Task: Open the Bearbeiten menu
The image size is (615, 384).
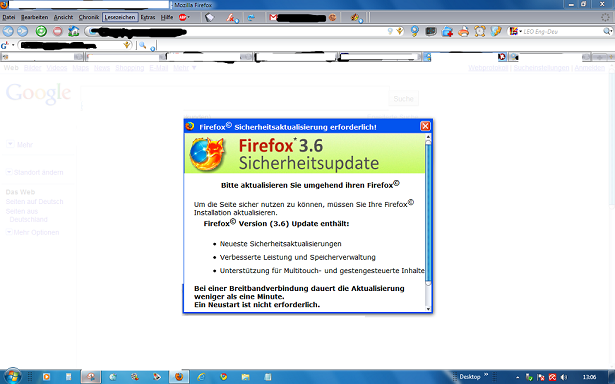Action: pos(35,17)
